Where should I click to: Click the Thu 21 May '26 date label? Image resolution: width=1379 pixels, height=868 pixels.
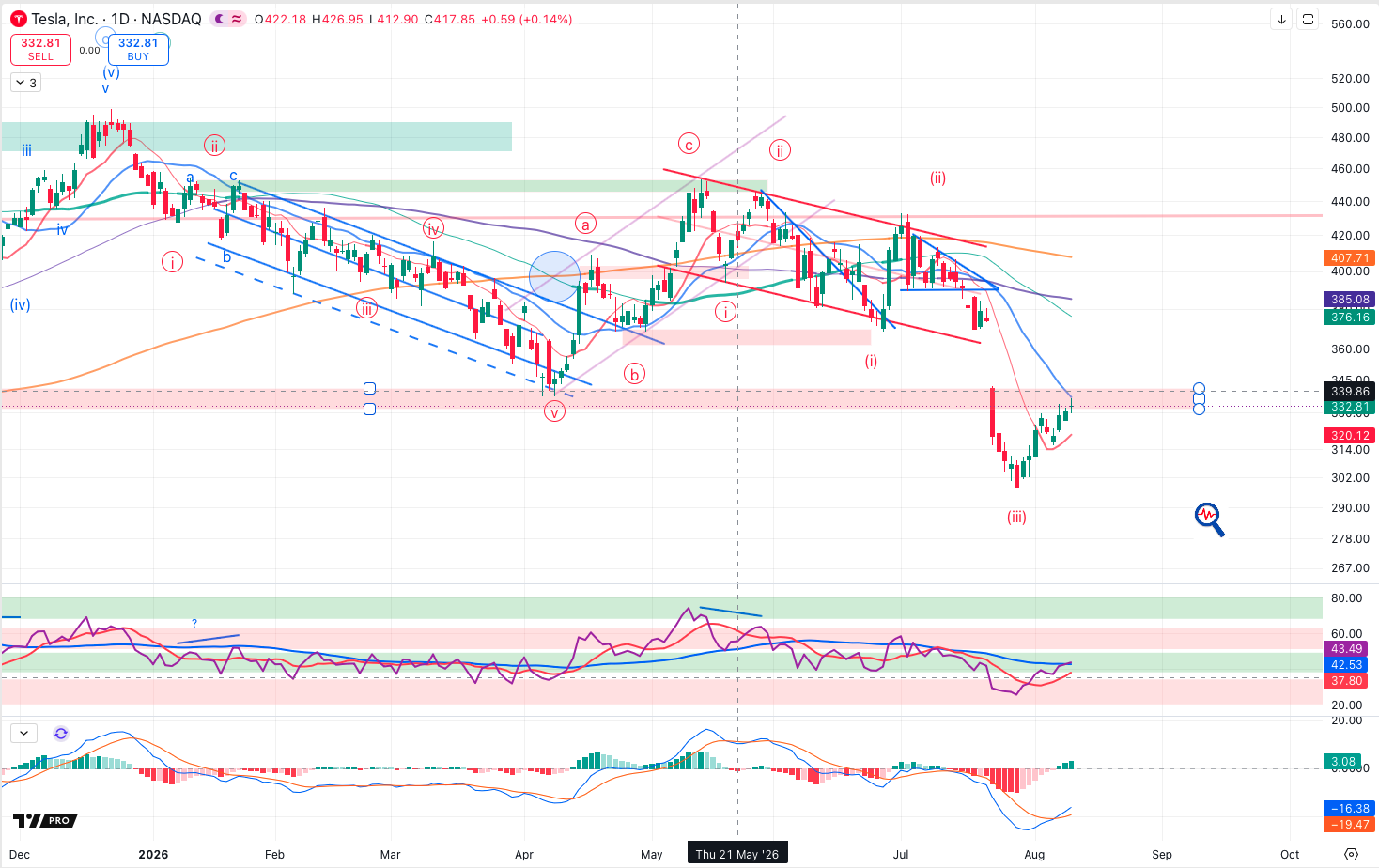tap(737, 854)
